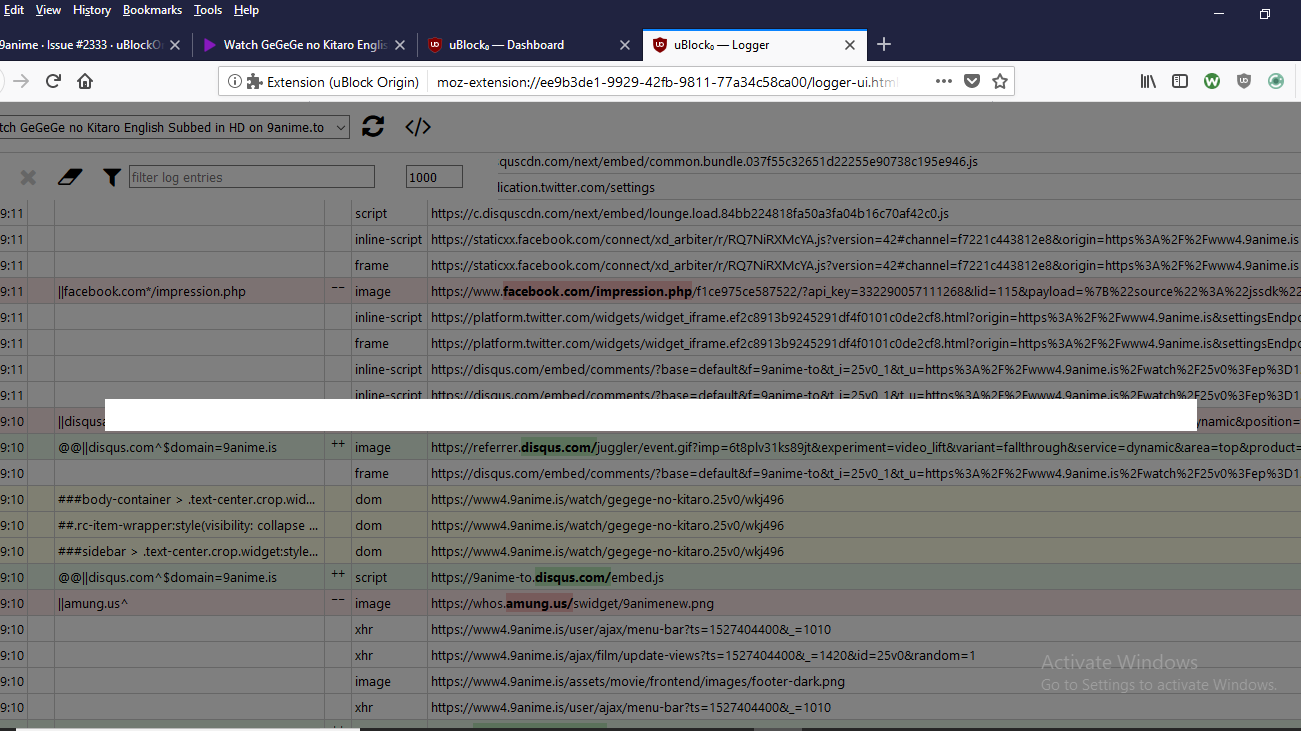Click the grey X icon beside the eraser
The image size is (1301, 731).
tap(28, 177)
